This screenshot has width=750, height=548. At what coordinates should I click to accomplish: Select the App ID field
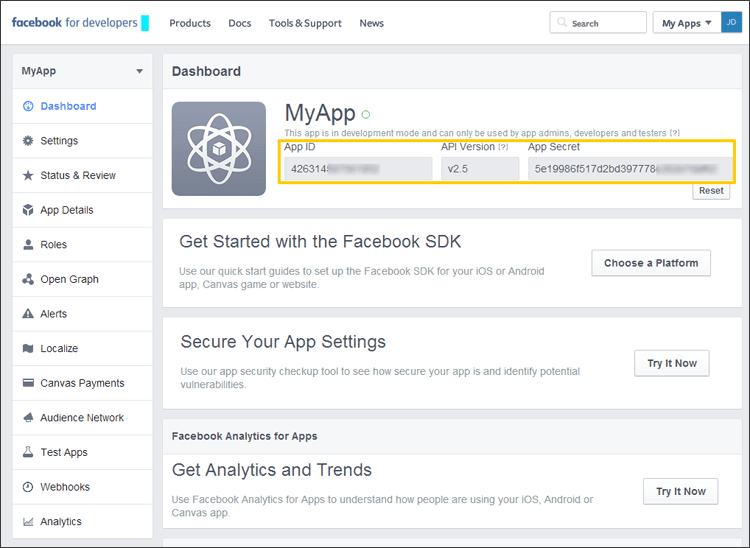[357, 169]
